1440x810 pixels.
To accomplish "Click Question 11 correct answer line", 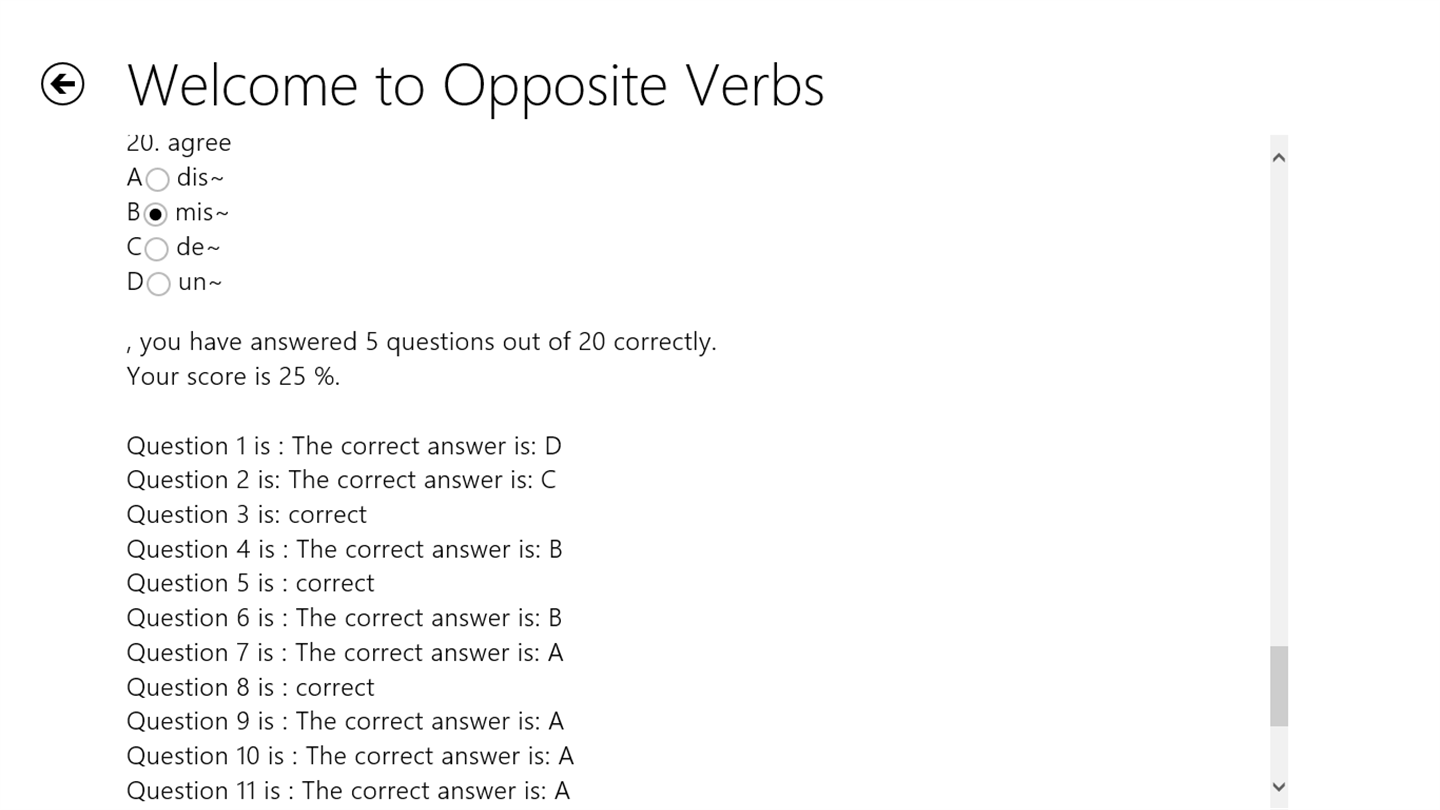I will 348,791.
